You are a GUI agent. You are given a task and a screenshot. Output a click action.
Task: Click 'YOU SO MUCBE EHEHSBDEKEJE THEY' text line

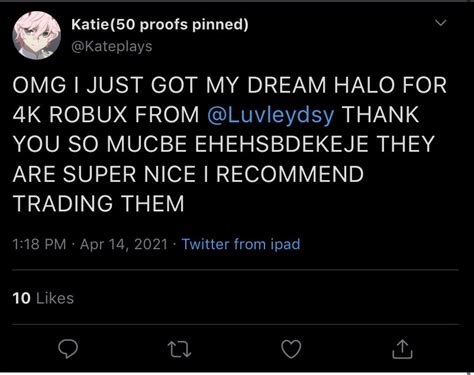pyautogui.click(x=224, y=144)
